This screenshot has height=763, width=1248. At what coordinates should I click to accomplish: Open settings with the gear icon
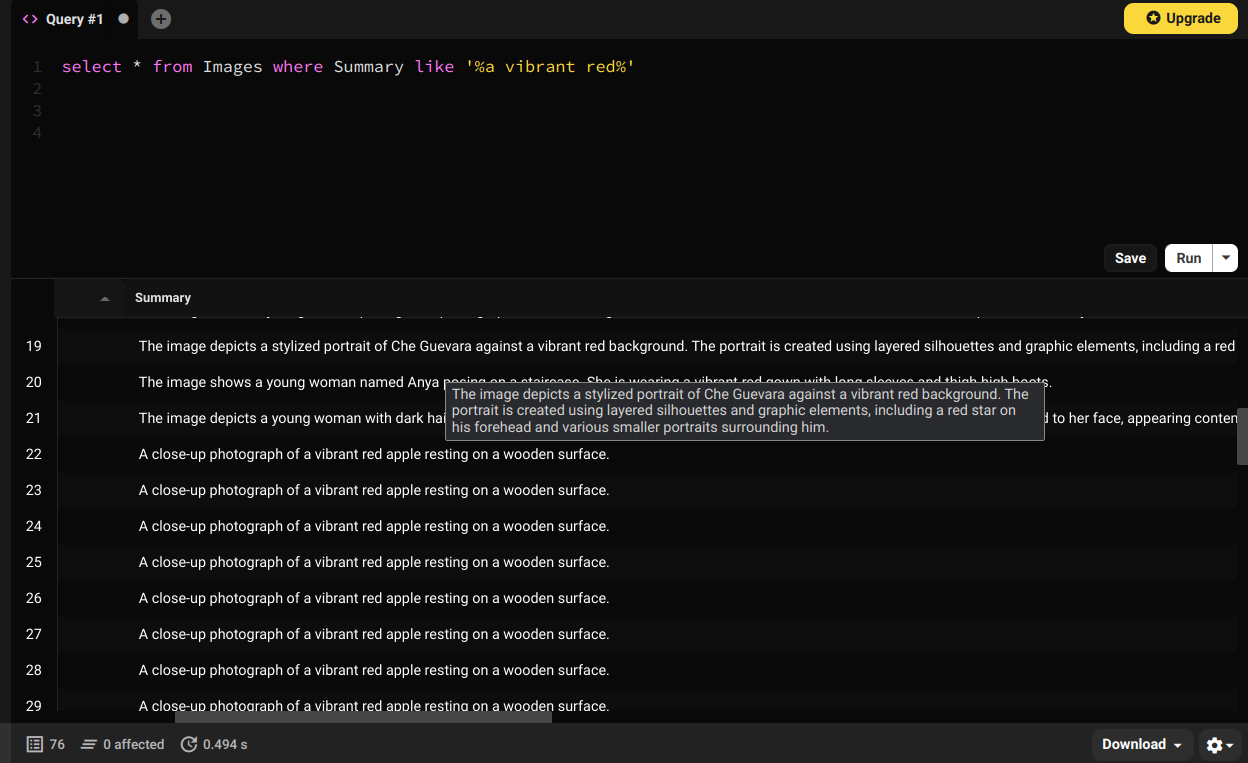pyautogui.click(x=1215, y=745)
